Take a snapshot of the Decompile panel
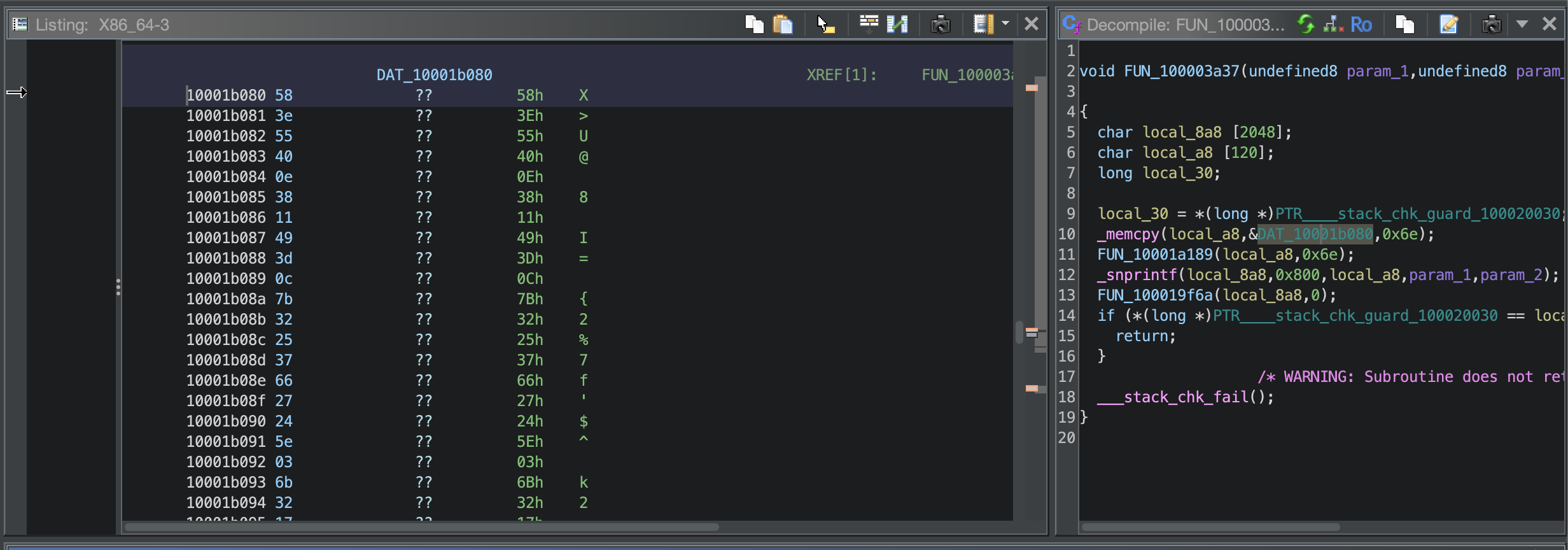The image size is (1568, 550). click(x=1492, y=24)
